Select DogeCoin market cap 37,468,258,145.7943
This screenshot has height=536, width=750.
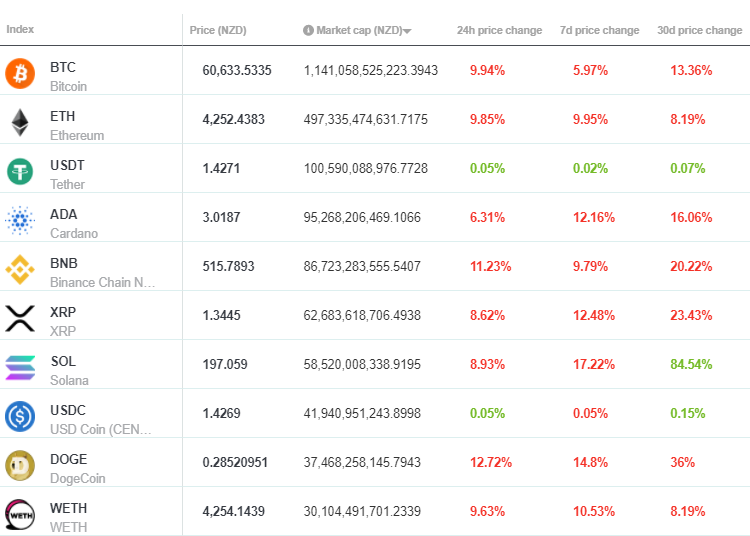[362, 462]
